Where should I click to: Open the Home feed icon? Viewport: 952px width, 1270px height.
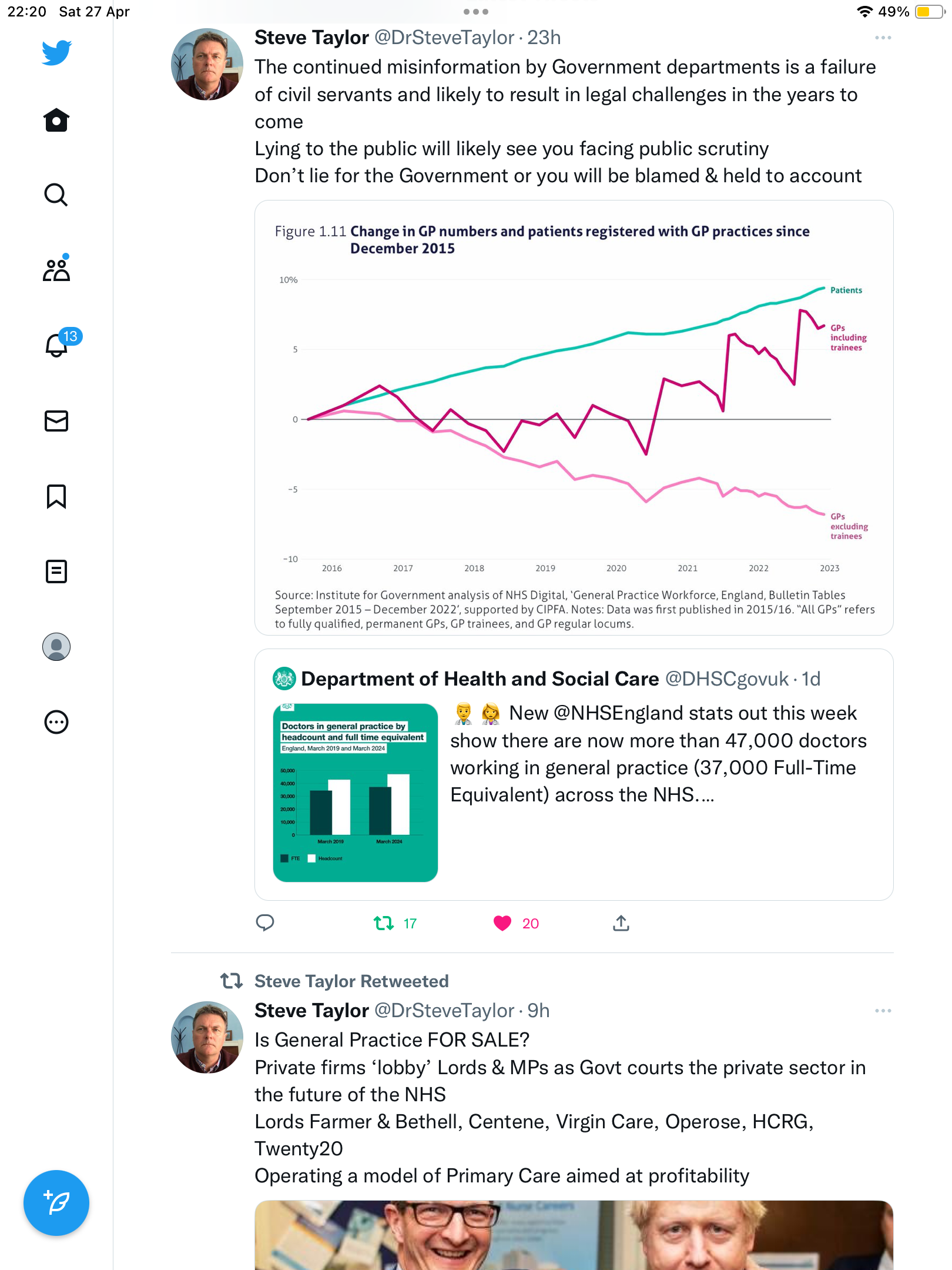click(56, 120)
